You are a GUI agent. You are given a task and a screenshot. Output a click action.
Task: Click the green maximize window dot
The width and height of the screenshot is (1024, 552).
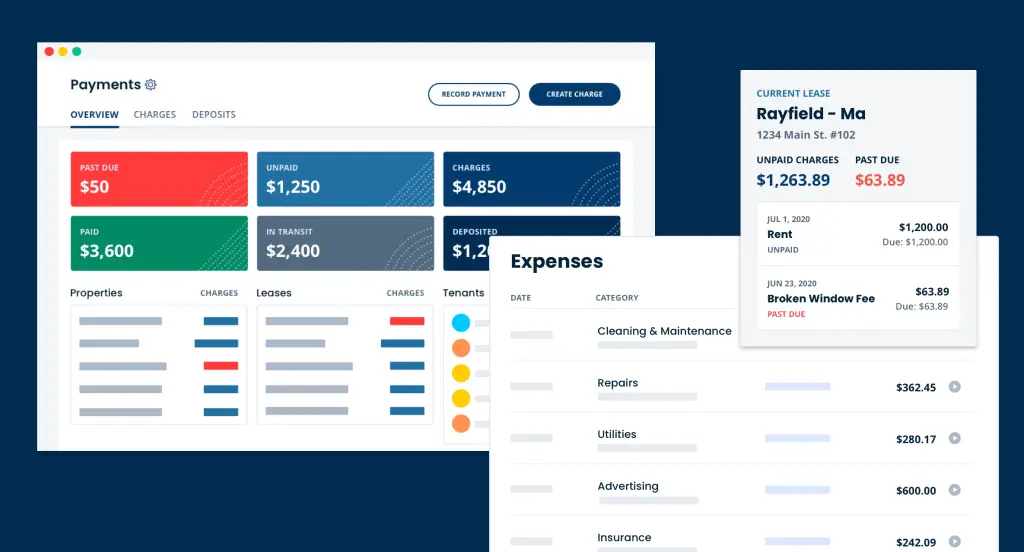tap(77, 51)
